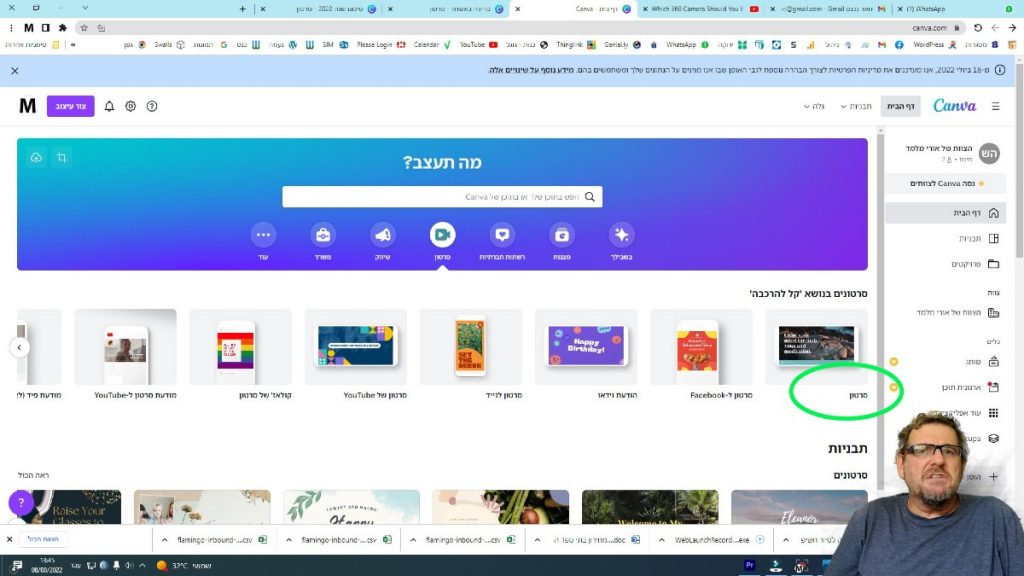Open the YouTube bookmark
Screen dimensions: 1024x576
pyautogui.click(x=478, y=44)
